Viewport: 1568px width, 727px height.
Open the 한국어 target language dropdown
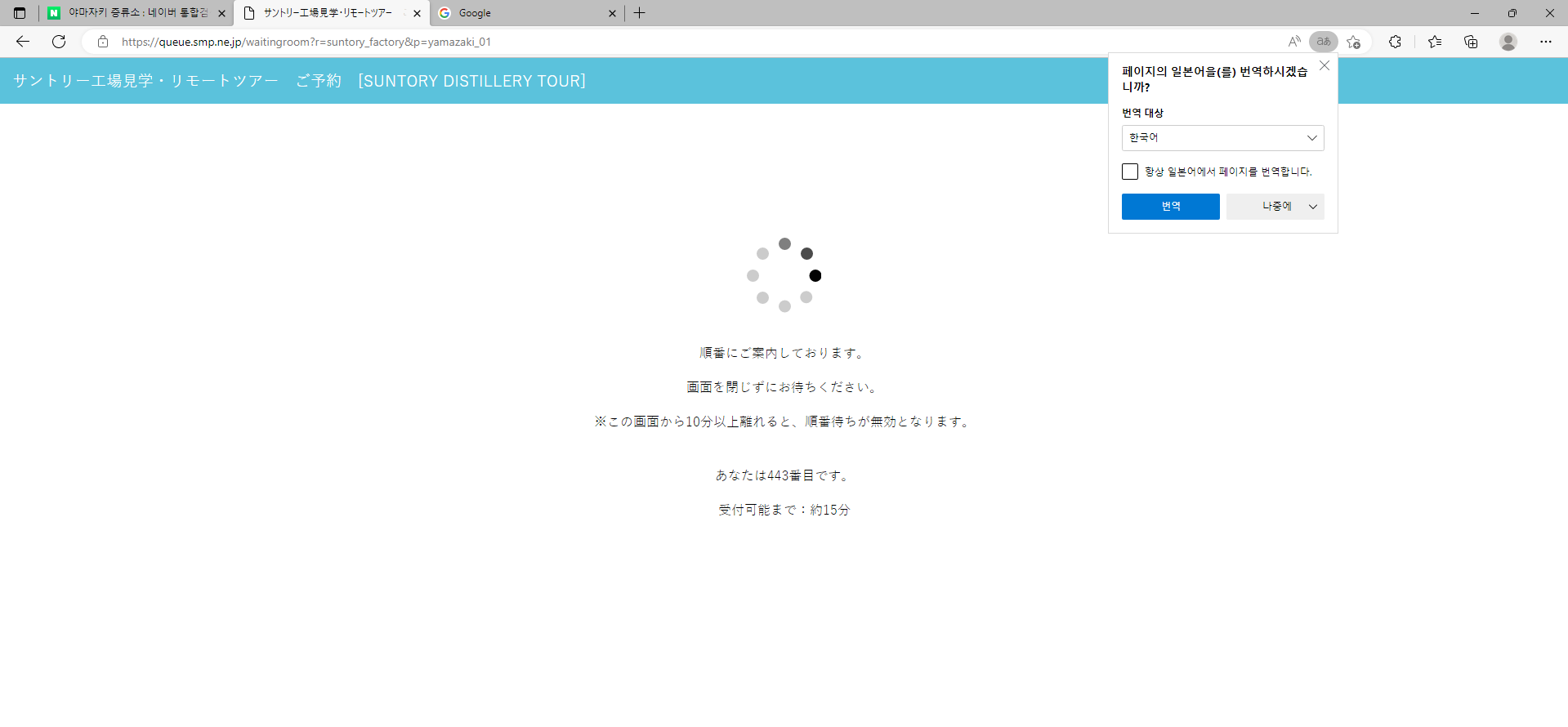pos(1222,138)
